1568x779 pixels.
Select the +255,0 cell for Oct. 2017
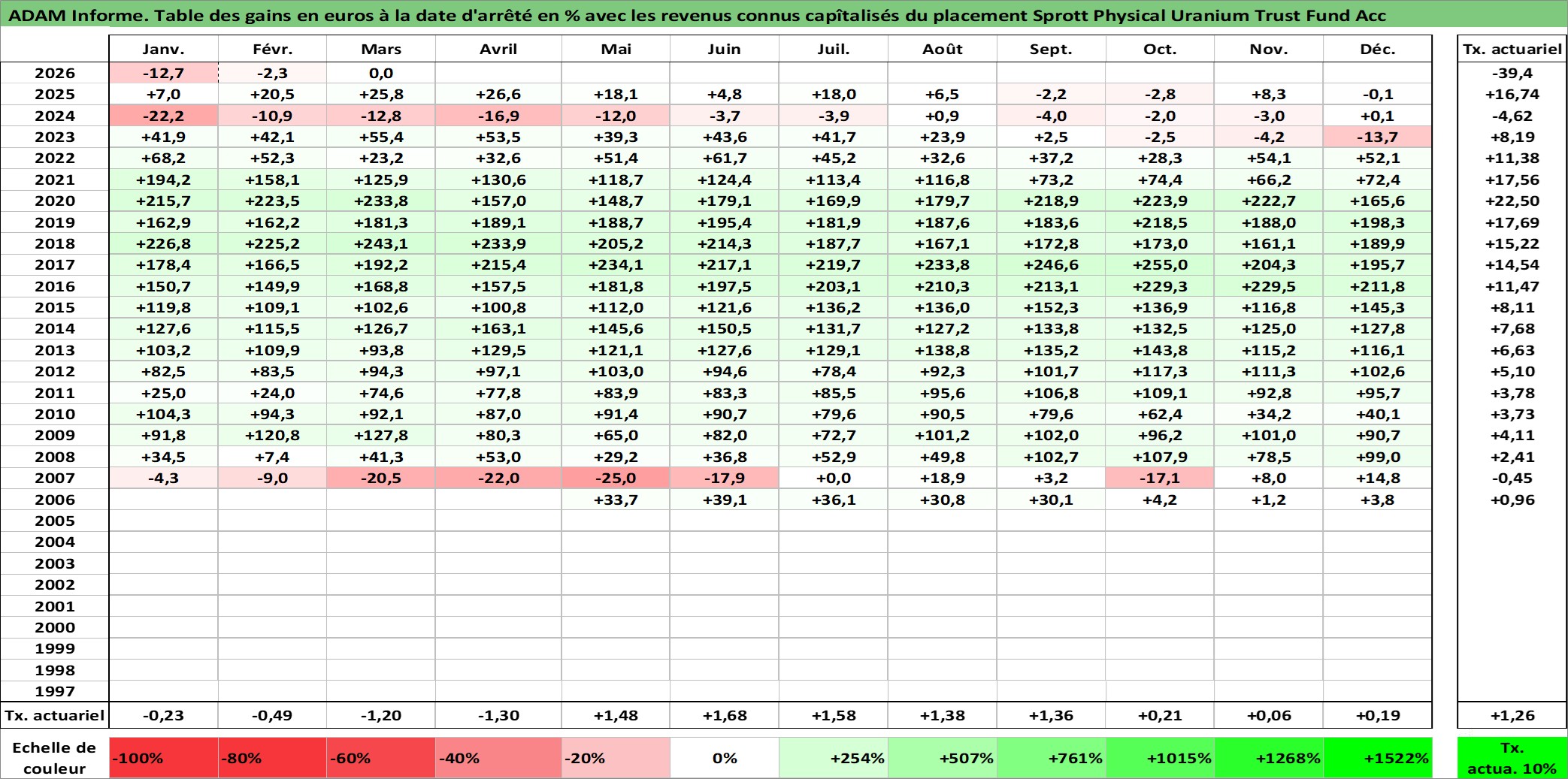pyautogui.click(x=1160, y=264)
